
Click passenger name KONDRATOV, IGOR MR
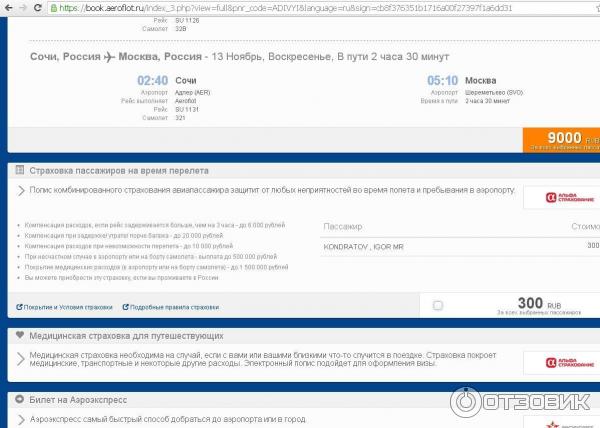pyautogui.click(x=364, y=247)
